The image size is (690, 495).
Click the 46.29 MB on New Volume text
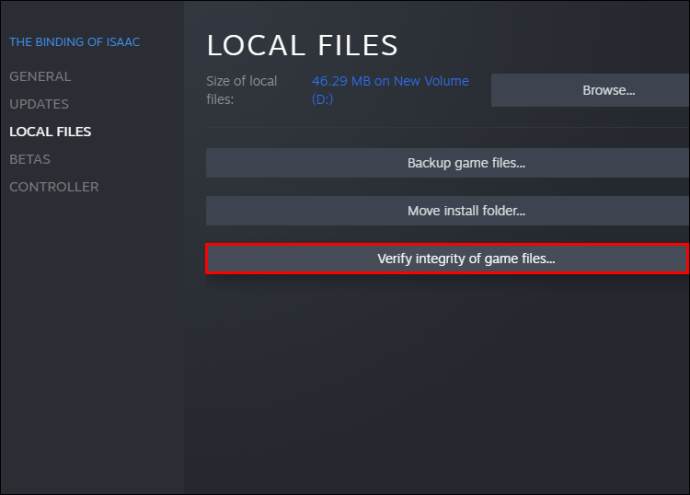click(390, 81)
